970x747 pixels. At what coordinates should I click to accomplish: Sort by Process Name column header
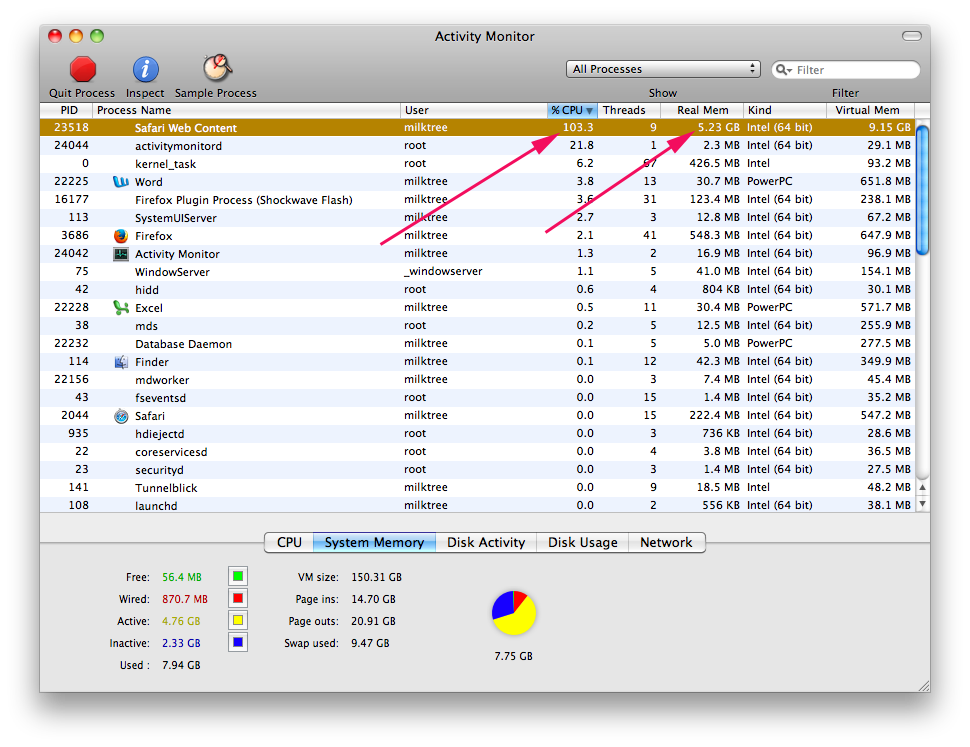point(246,110)
